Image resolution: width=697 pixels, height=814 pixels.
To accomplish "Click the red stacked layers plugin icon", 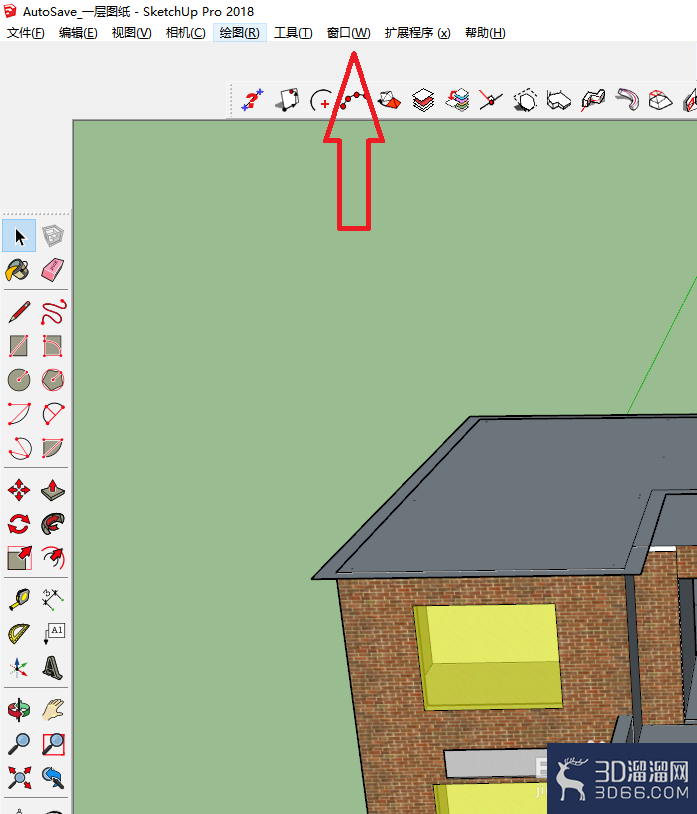I will (423, 100).
